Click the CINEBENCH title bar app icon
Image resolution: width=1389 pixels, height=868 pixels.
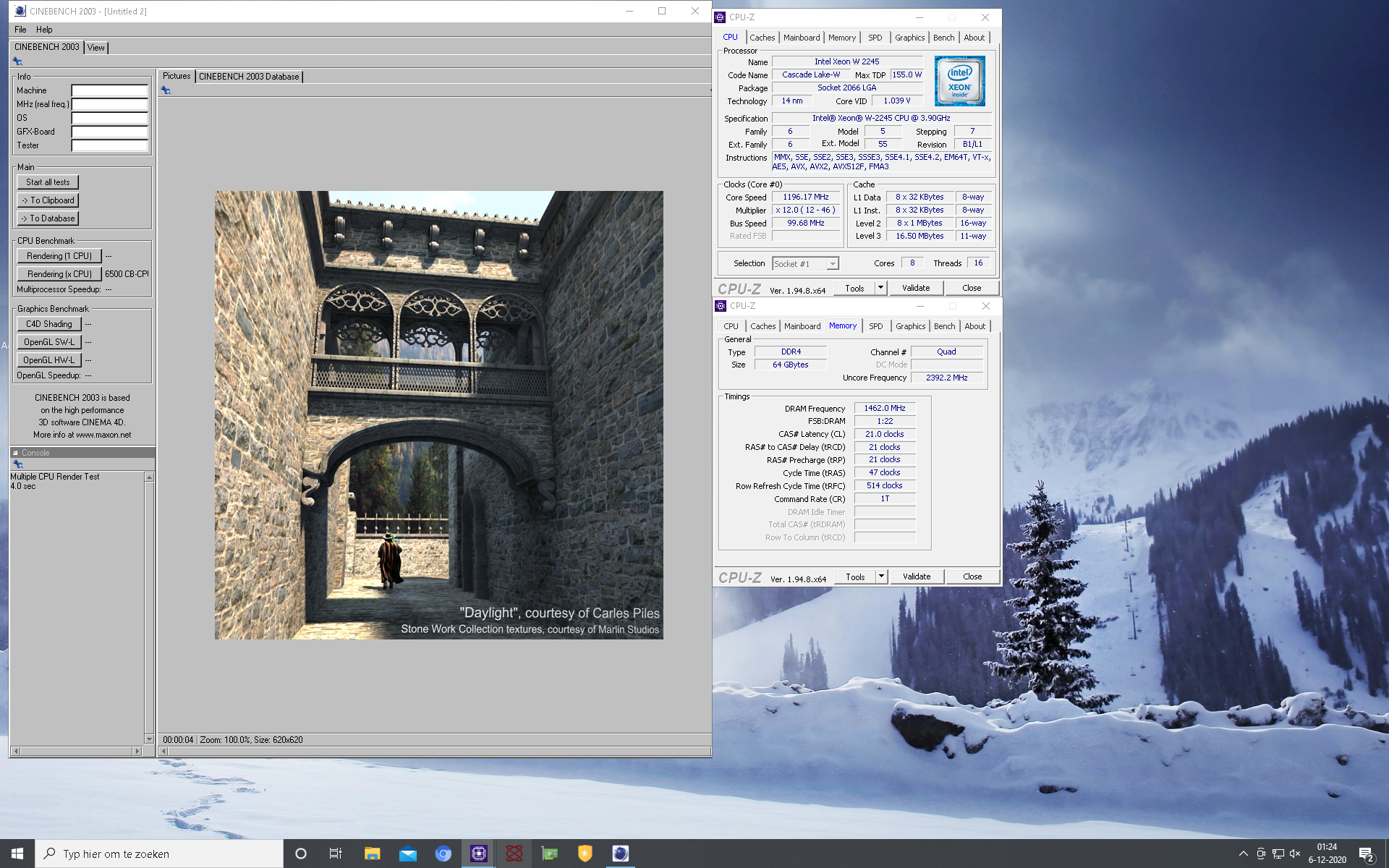coord(20,11)
